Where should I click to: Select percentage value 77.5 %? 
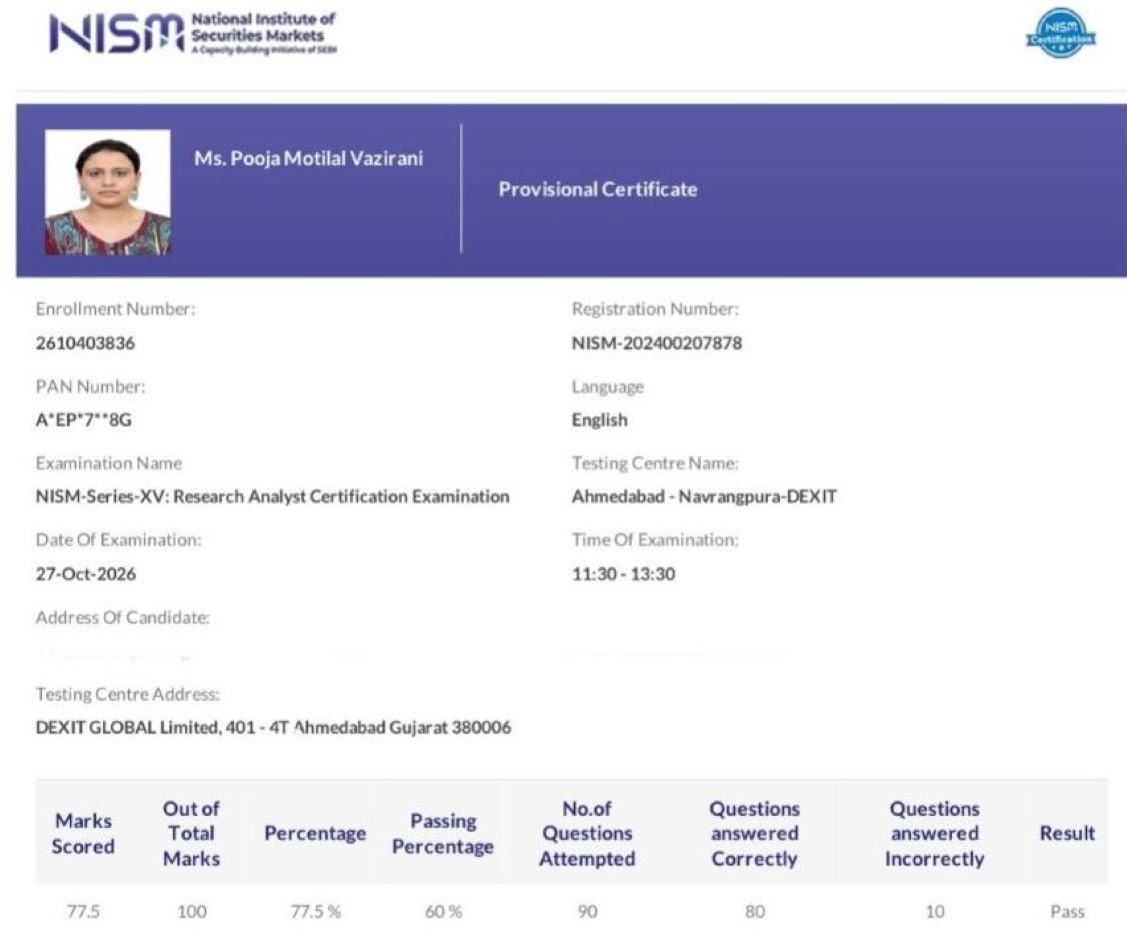(x=316, y=912)
